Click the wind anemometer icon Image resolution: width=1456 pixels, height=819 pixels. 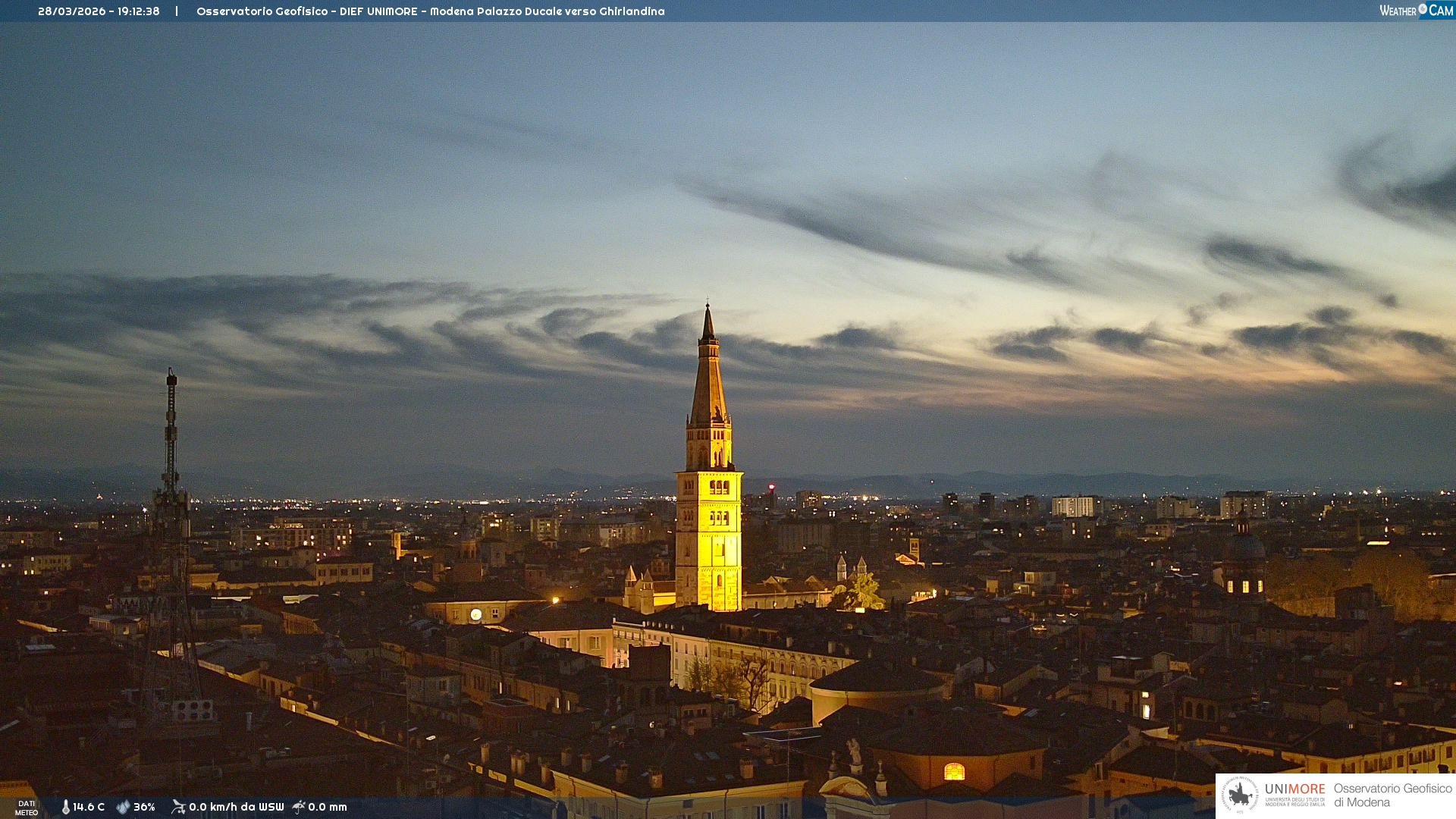(178, 807)
